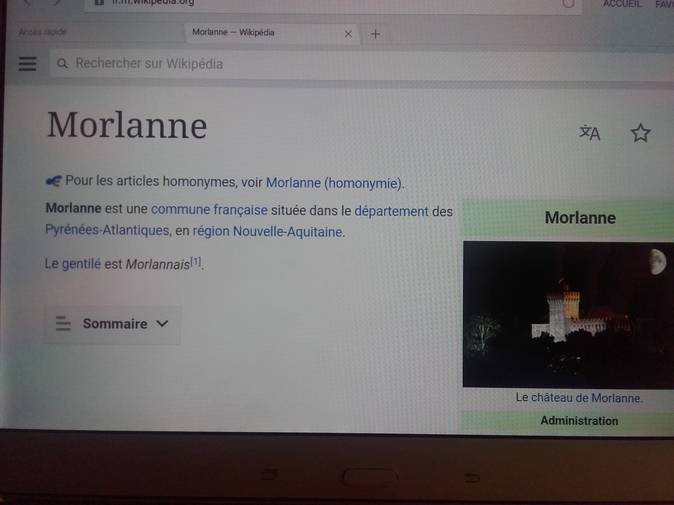Screen dimensions: 674x505
Task: Click the italic word Morlannais
Action: point(158,264)
